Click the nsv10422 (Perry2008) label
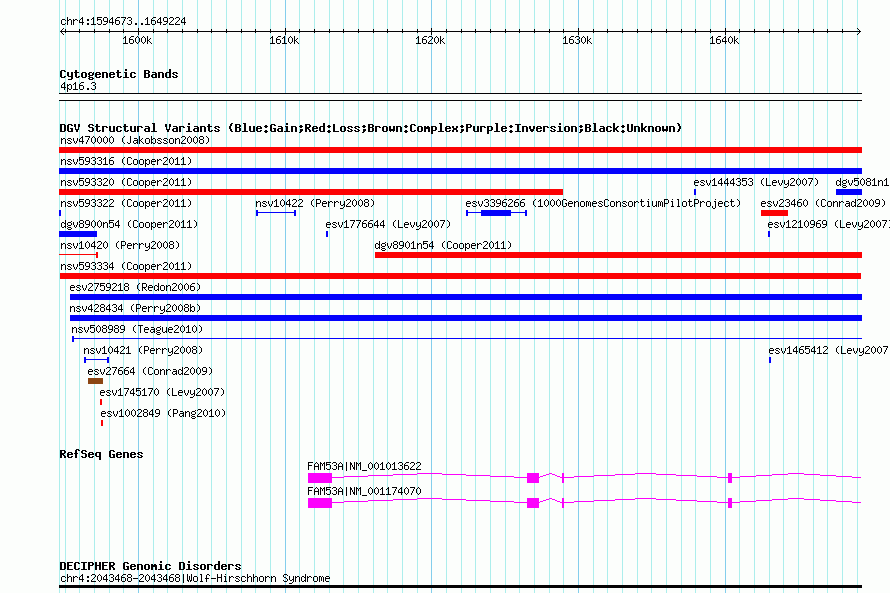This screenshot has width=890, height=593. click(315, 203)
